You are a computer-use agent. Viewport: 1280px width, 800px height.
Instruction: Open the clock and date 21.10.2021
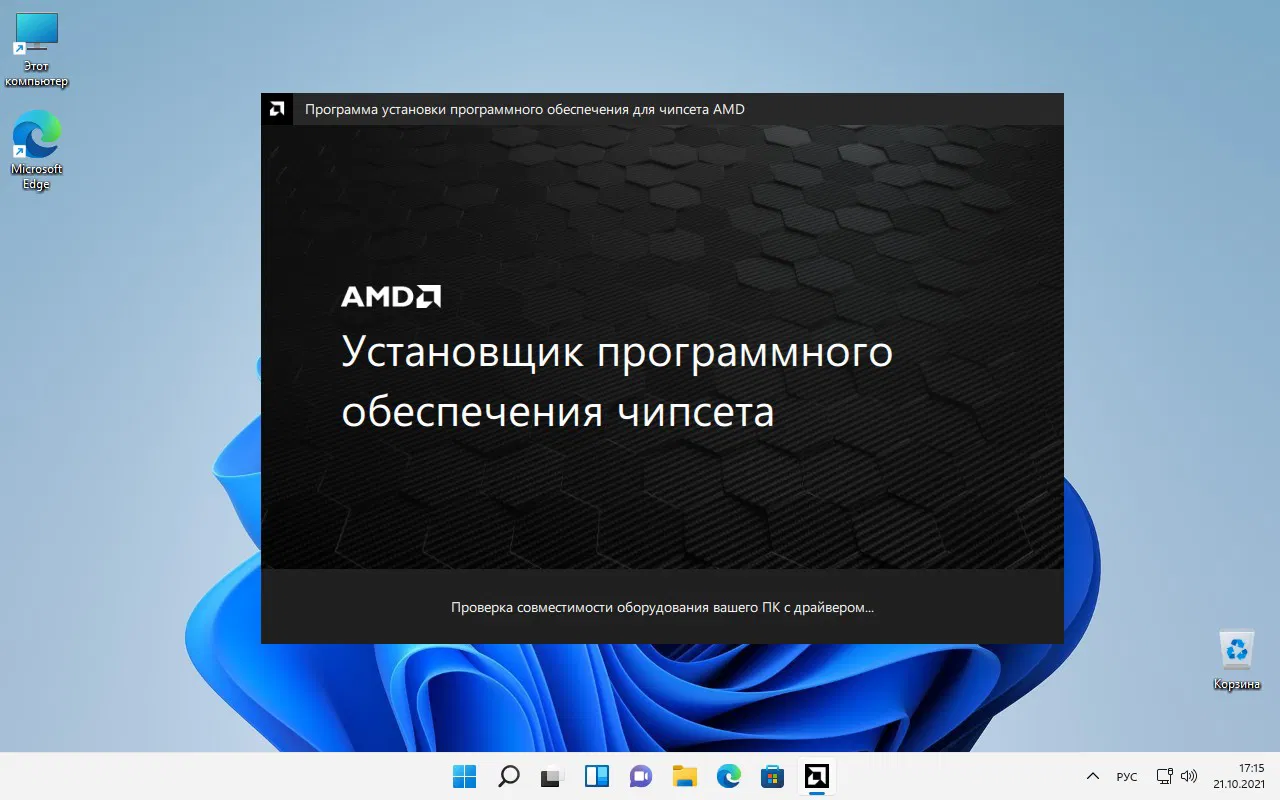point(1240,776)
